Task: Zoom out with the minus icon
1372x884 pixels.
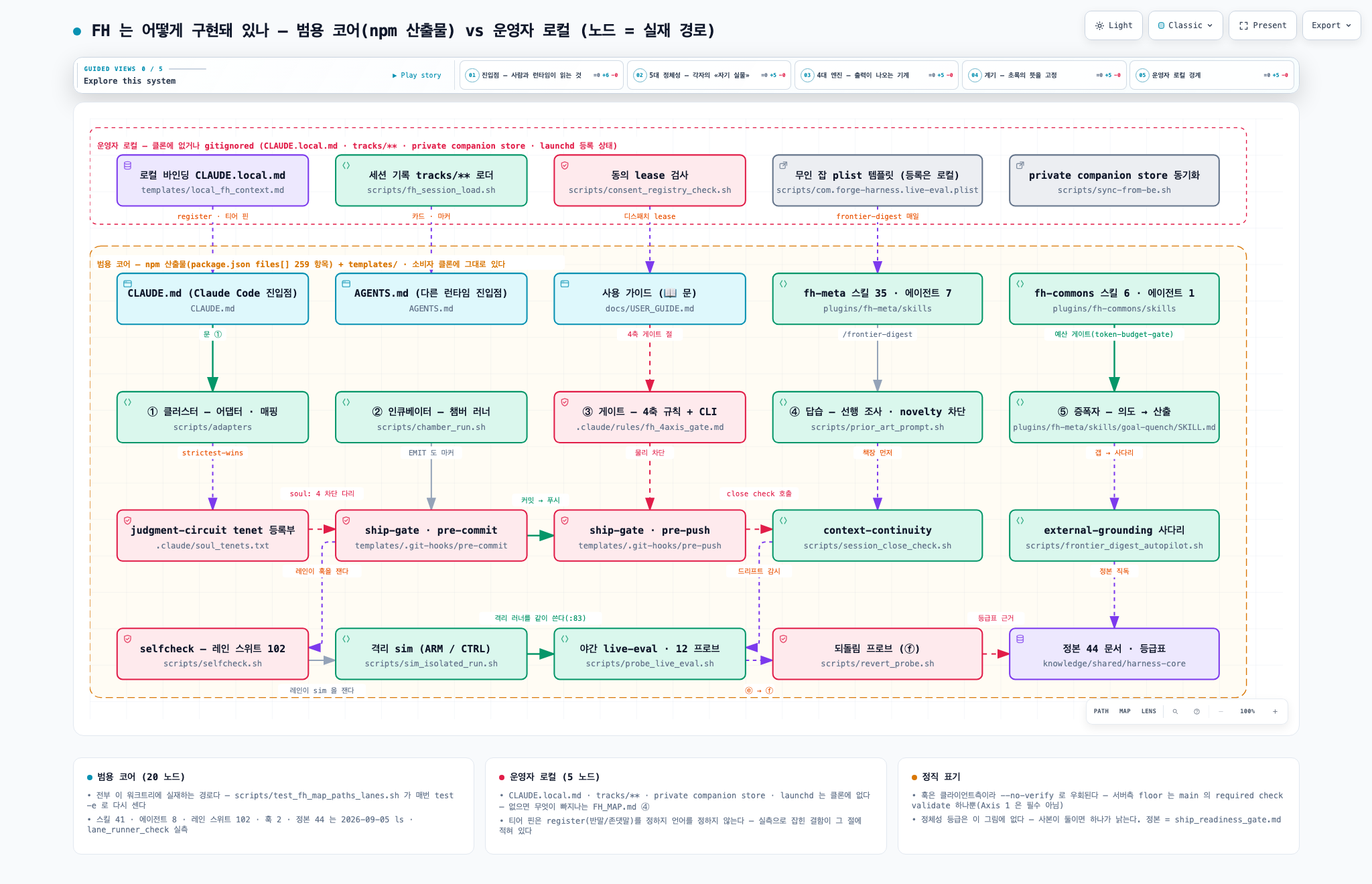Action: 1221,711
